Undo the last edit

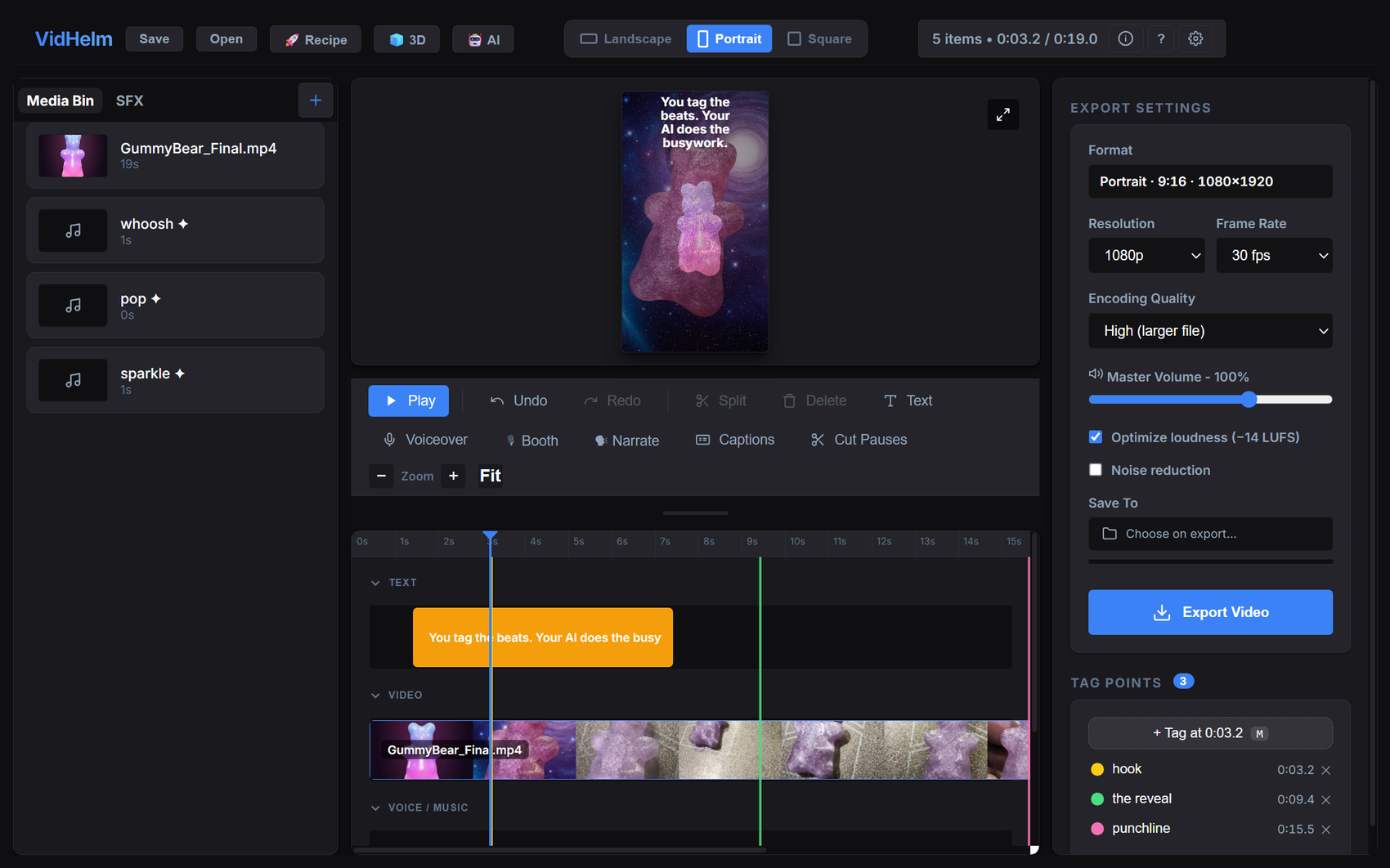[518, 400]
